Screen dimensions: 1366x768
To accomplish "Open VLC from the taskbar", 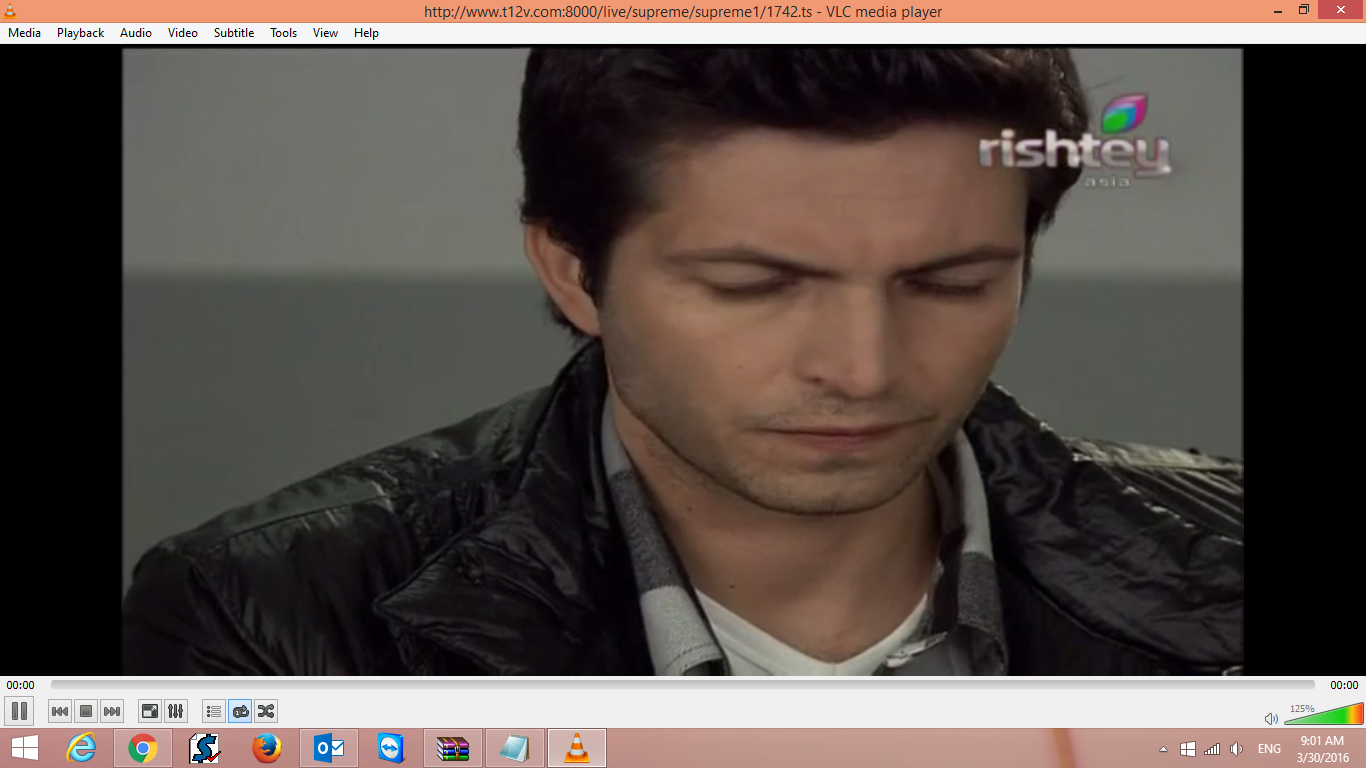I will coord(578,747).
